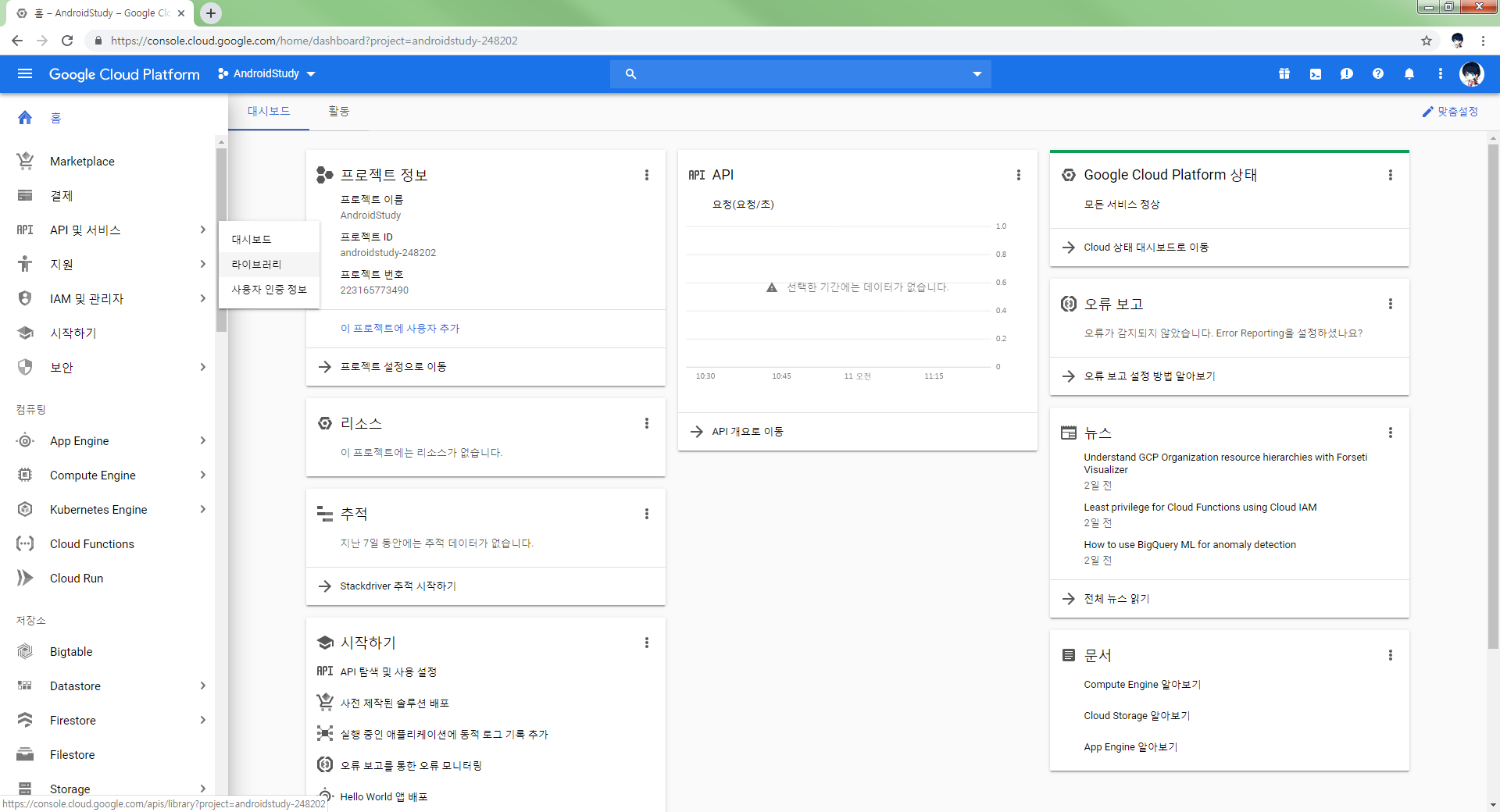Viewport: 1500px width, 812px height.
Task: Switch to 활동 tab
Action: coord(339,112)
